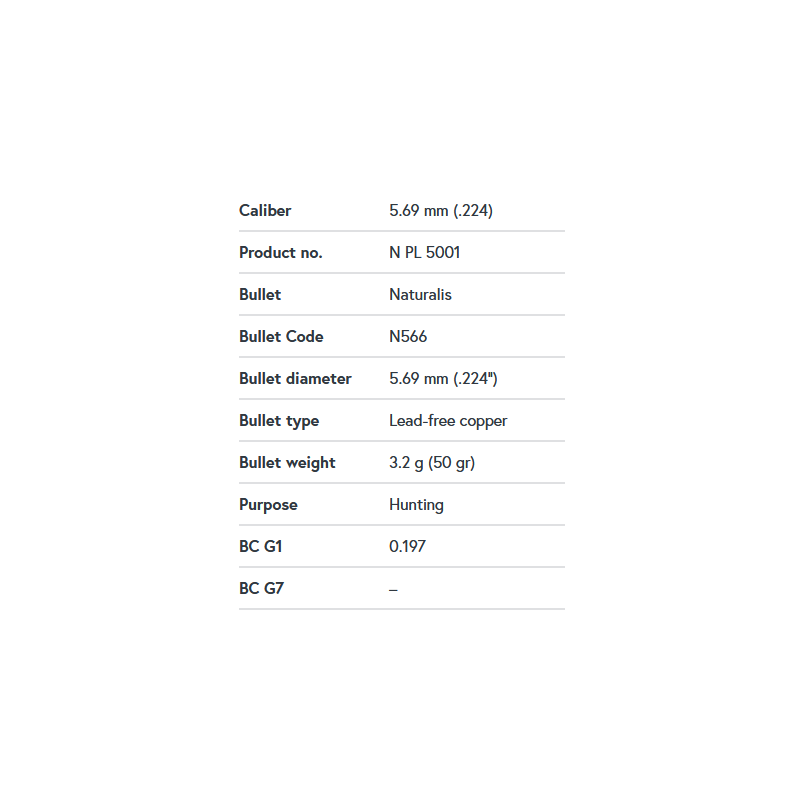Screen dimensions: 800x800
Task: Select the dash value for BC G7
Action: 393,590
